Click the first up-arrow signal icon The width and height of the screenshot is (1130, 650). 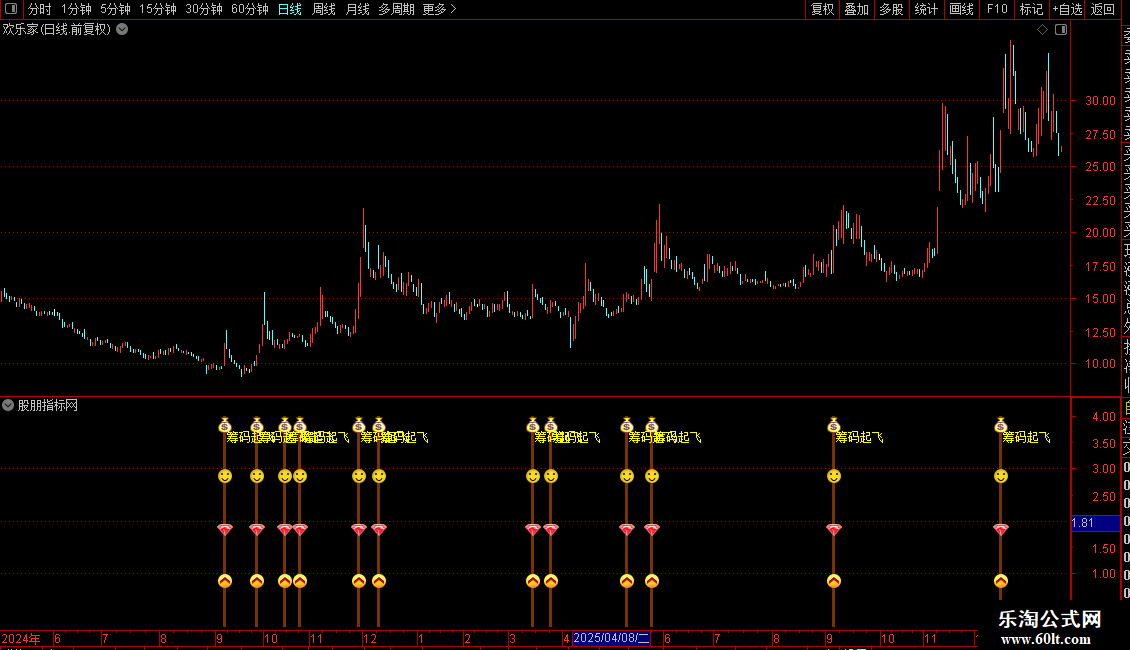pos(225,581)
